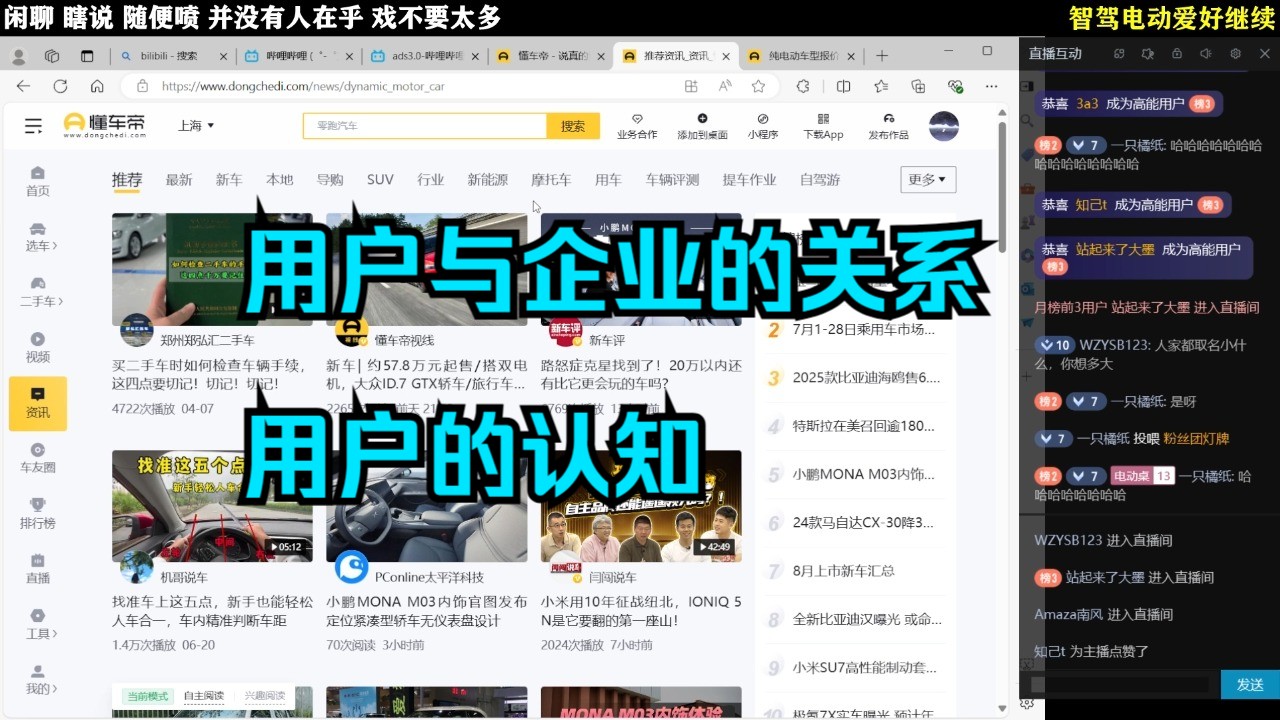Click the 发送 button in chat panel
1280x720 pixels.
click(x=1250, y=685)
